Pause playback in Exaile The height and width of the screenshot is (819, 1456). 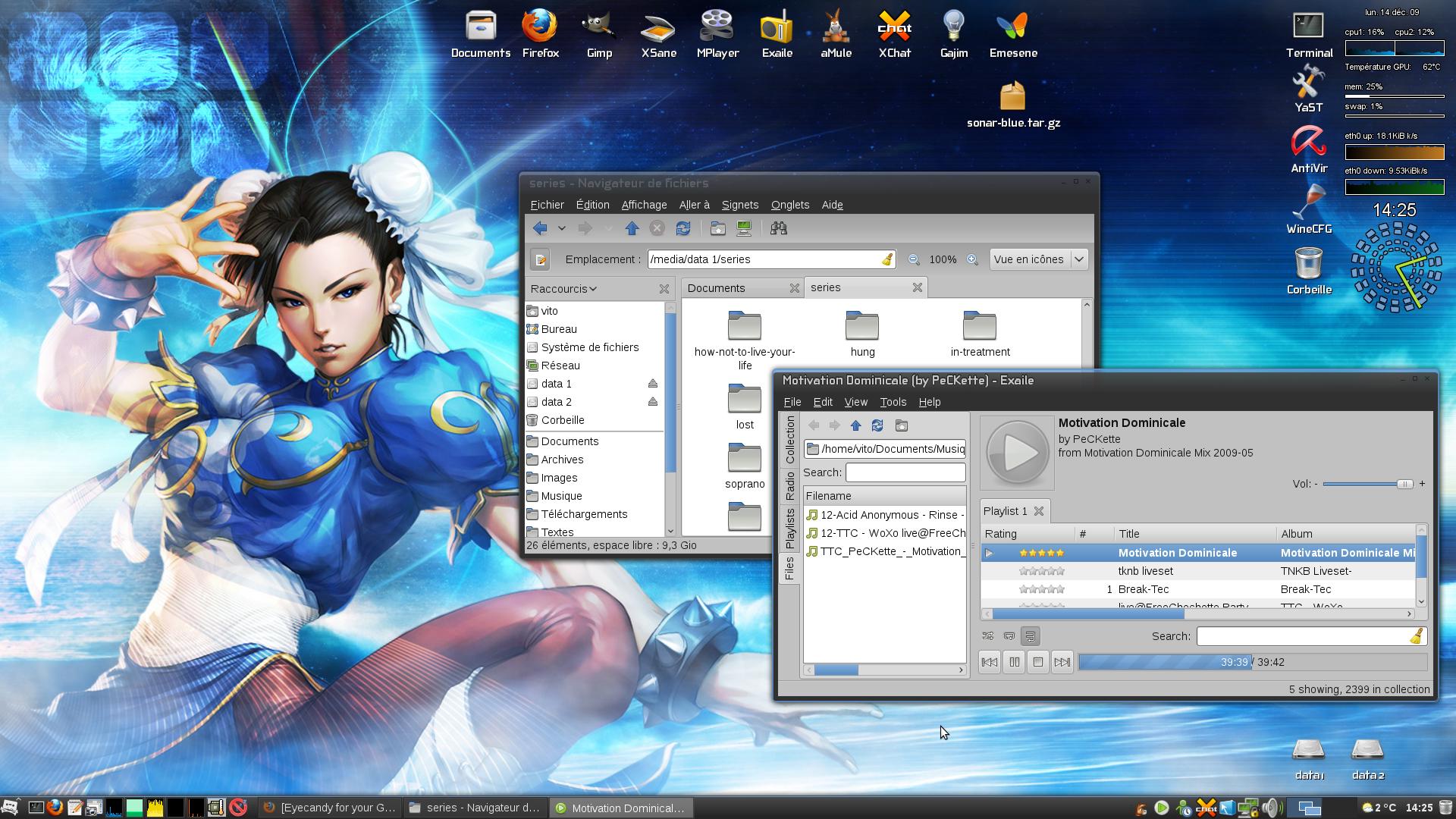pyautogui.click(x=1014, y=662)
